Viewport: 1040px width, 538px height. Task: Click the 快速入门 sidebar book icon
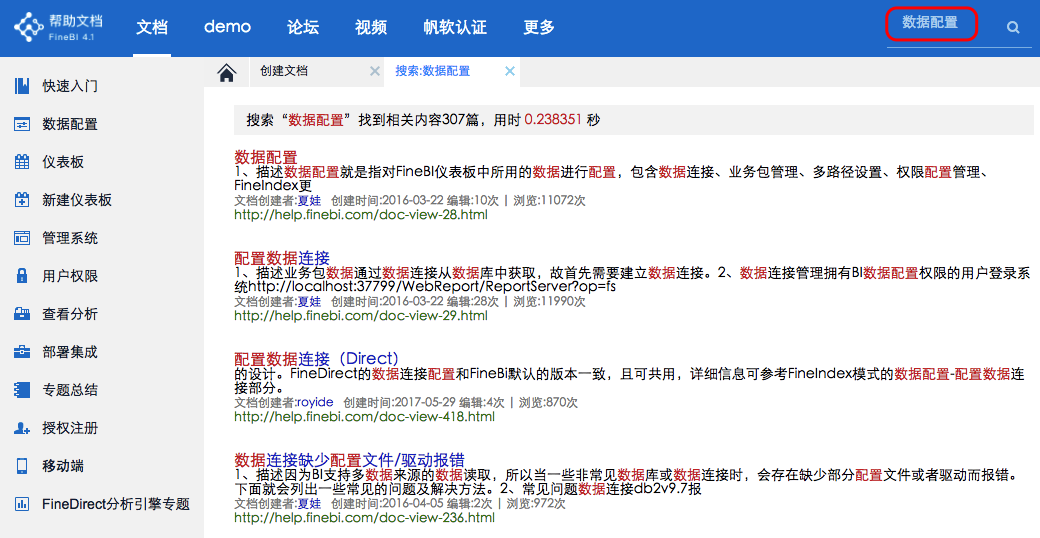[x=22, y=86]
